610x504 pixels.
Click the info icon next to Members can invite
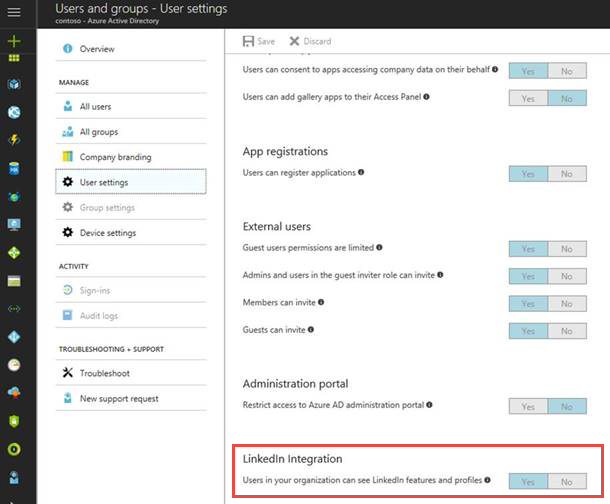coord(321,302)
